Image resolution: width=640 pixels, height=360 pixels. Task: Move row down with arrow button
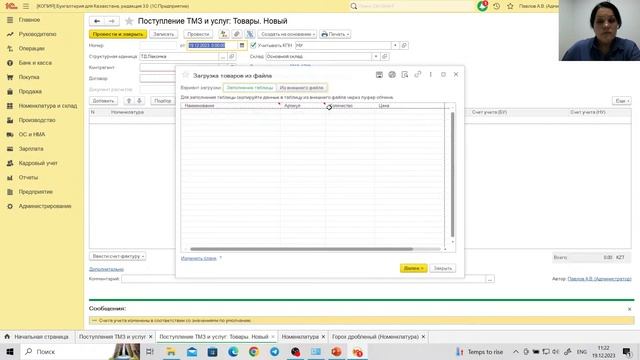click(x=139, y=101)
